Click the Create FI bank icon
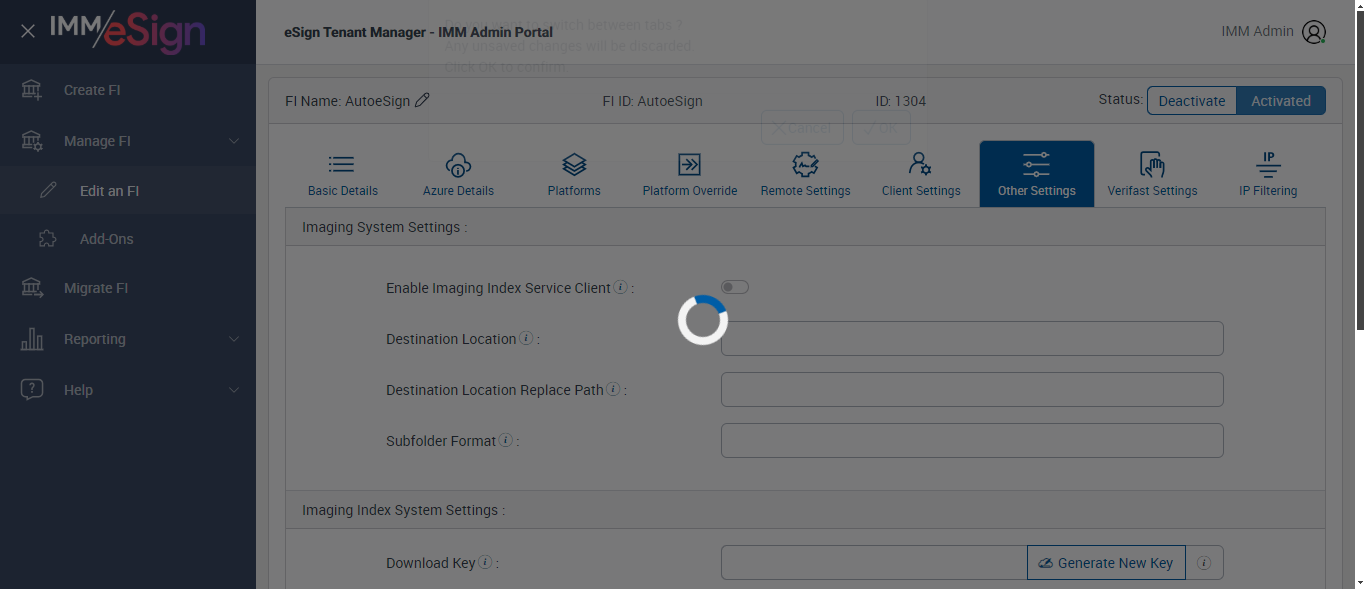This screenshot has width=1366, height=589. pos(32,90)
